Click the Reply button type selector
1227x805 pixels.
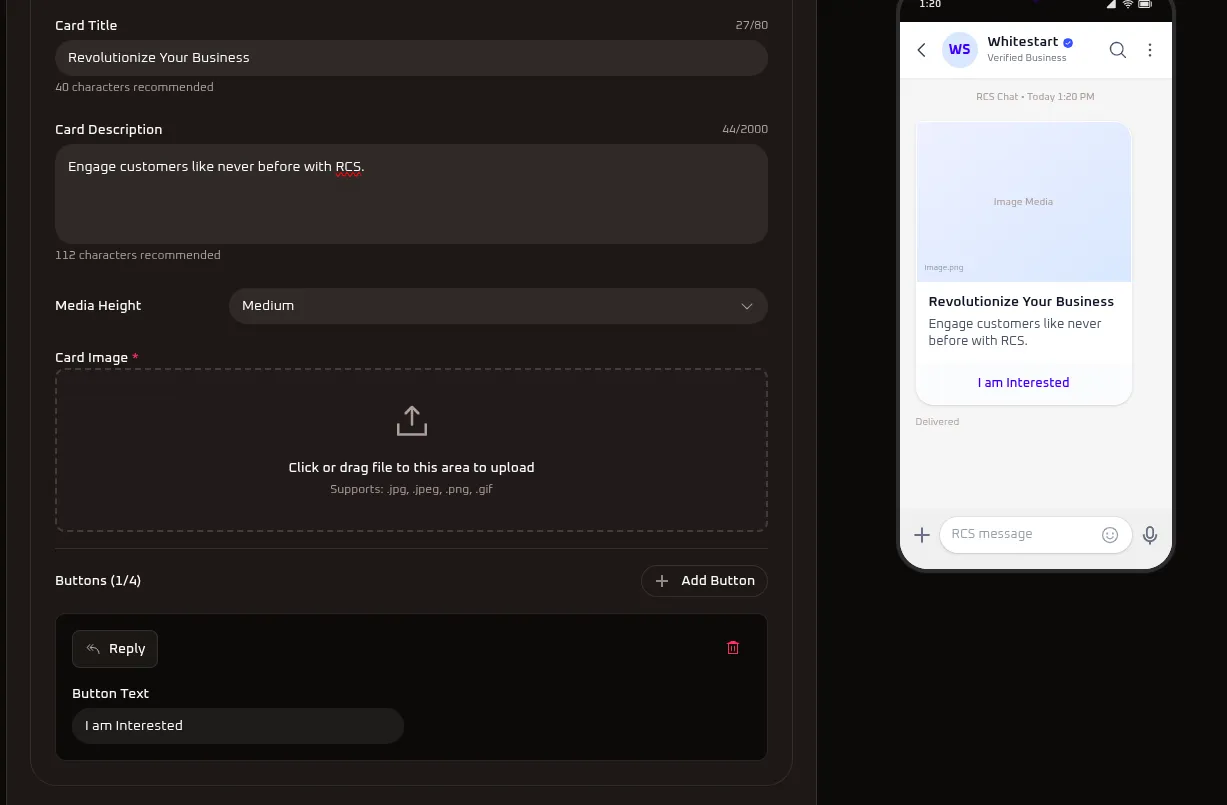(115, 649)
